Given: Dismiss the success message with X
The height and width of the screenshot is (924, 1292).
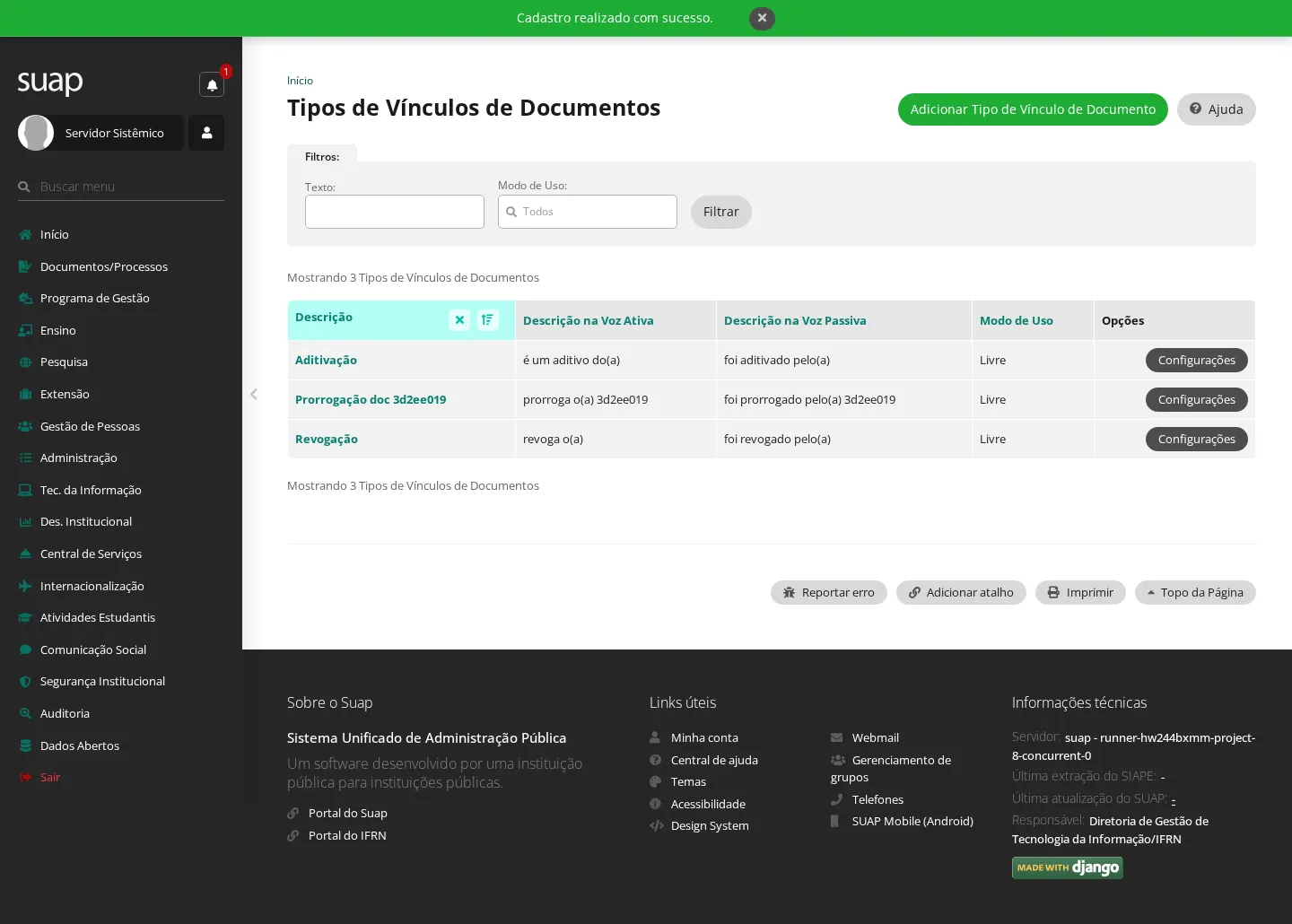Looking at the screenshot, I should [x=762, y=18].
